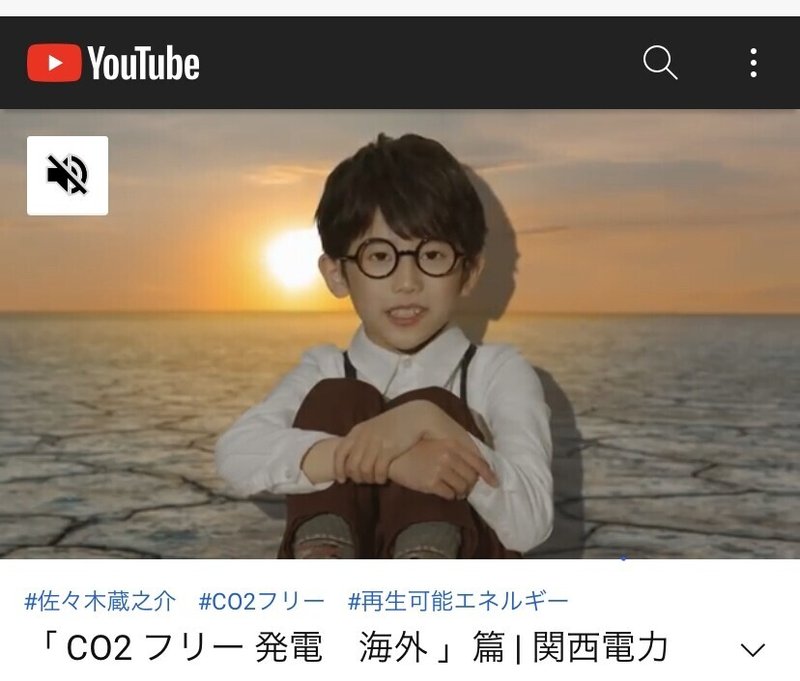Unmute the video with the speaker icon
Image resolution: width=800 pixels, height=681 pixels.
67,175
